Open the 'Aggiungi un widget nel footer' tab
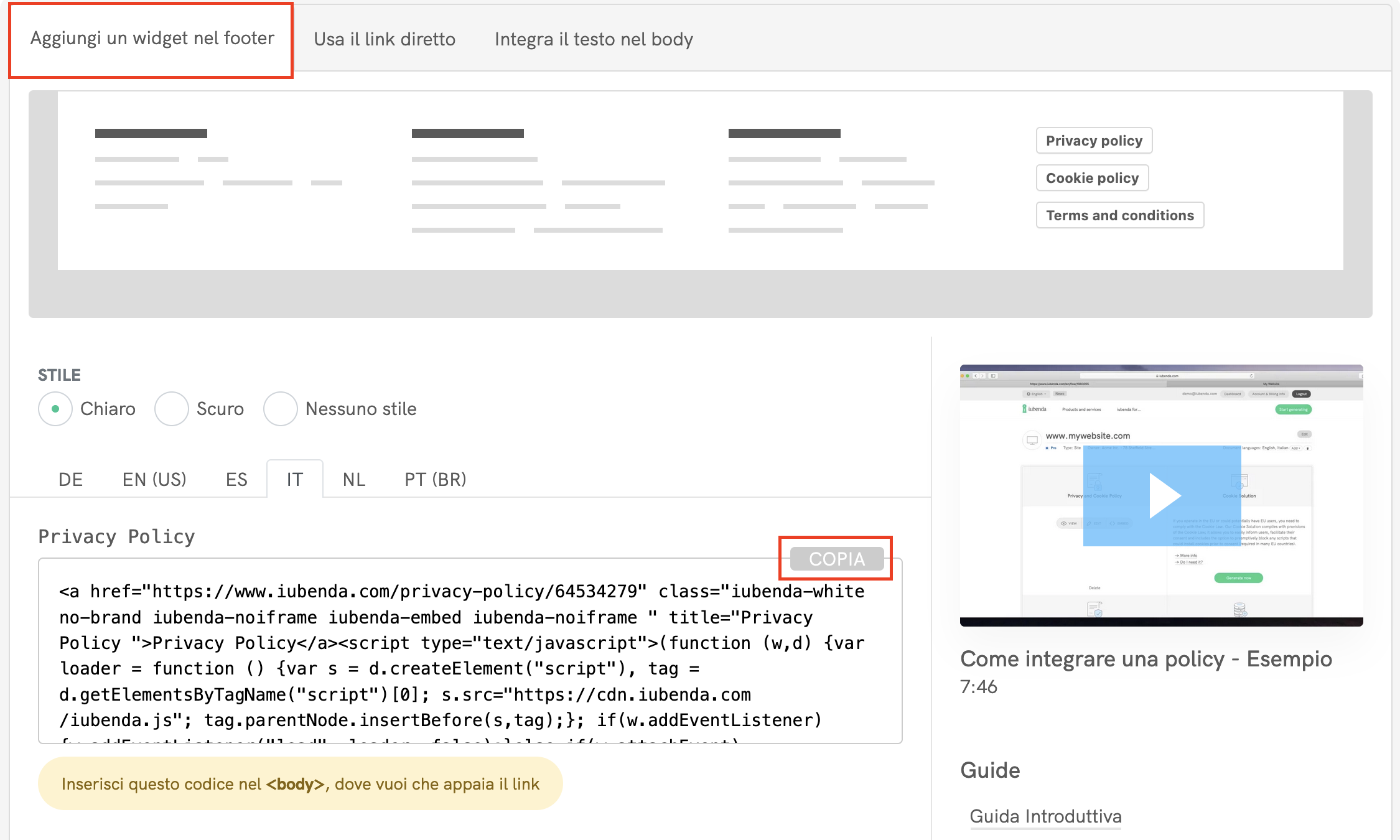This screenshot has width=1400, height=840. 152,39
